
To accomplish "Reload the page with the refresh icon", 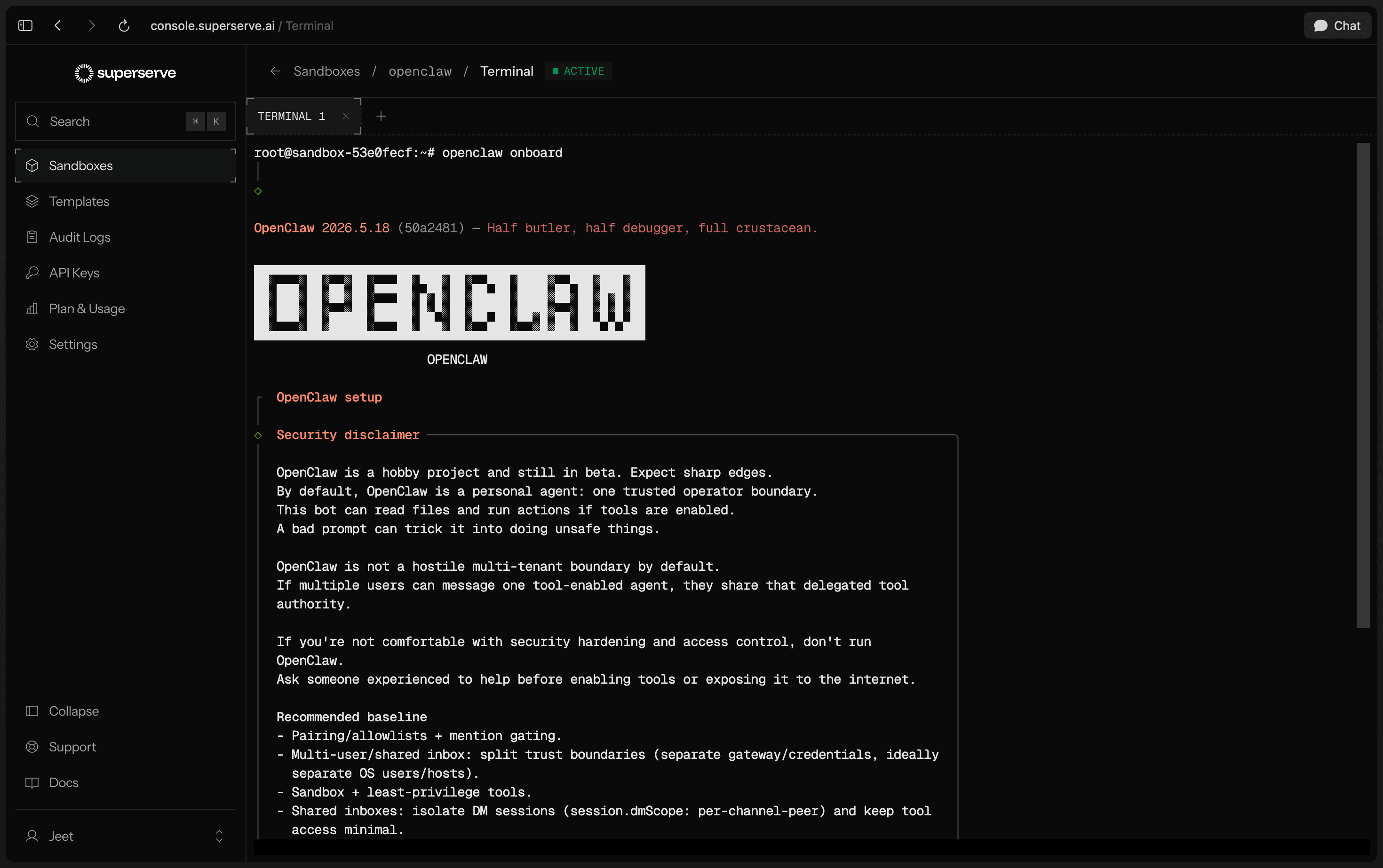I will click(124, 26).
